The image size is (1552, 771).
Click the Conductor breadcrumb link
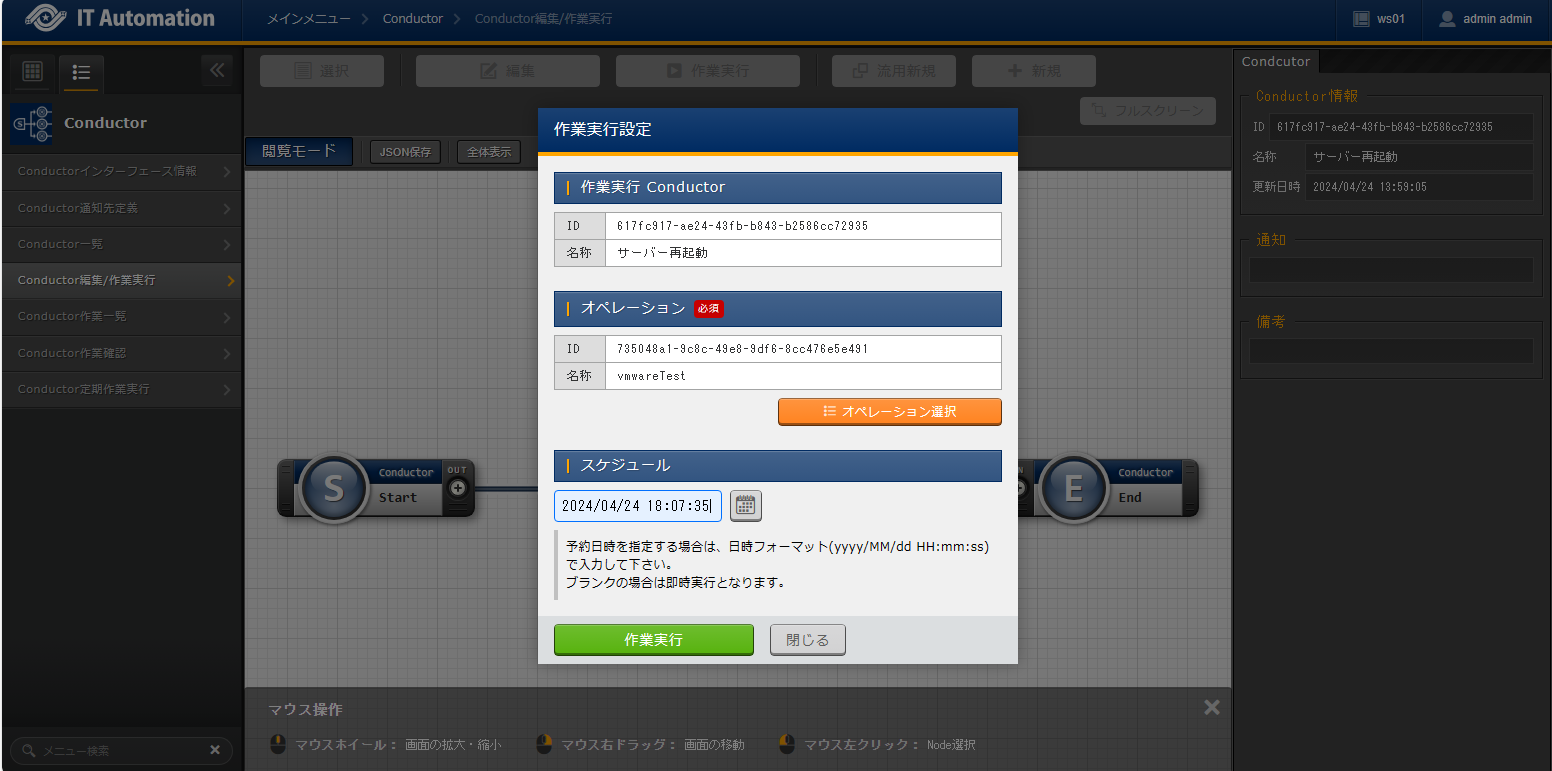(412, 19)
